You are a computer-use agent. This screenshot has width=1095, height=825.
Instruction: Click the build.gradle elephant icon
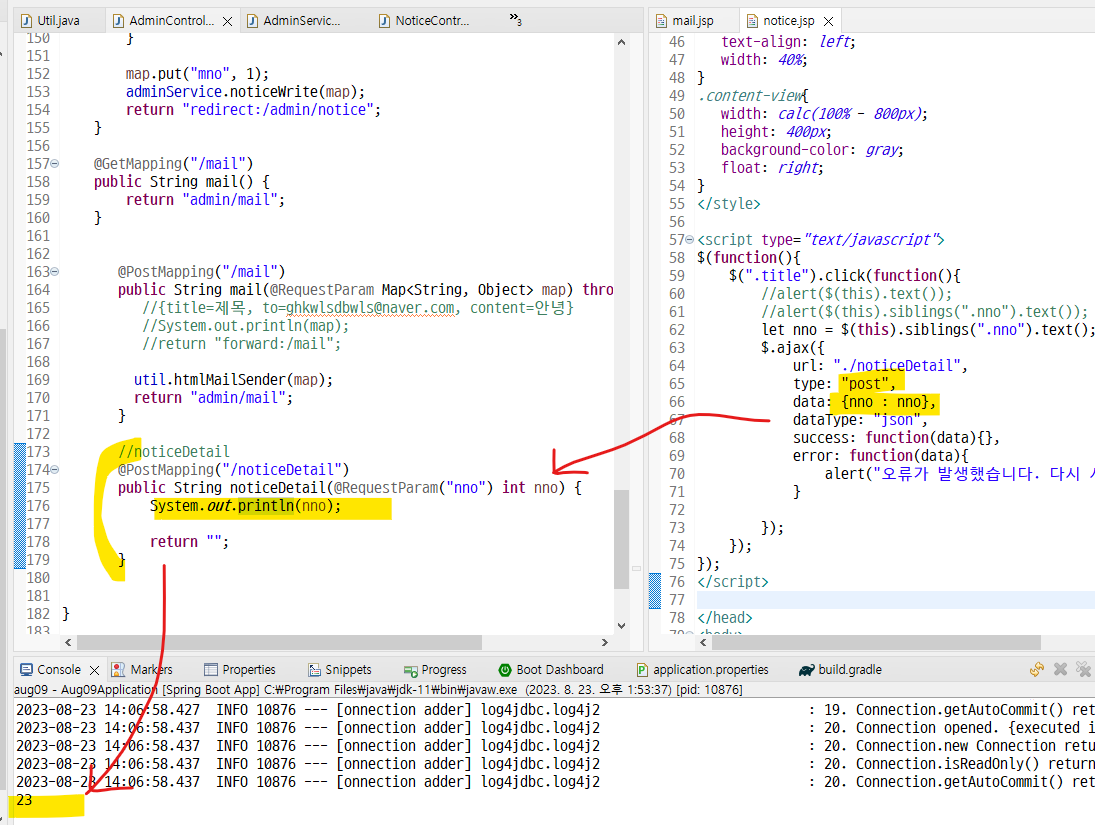[807, 670]
